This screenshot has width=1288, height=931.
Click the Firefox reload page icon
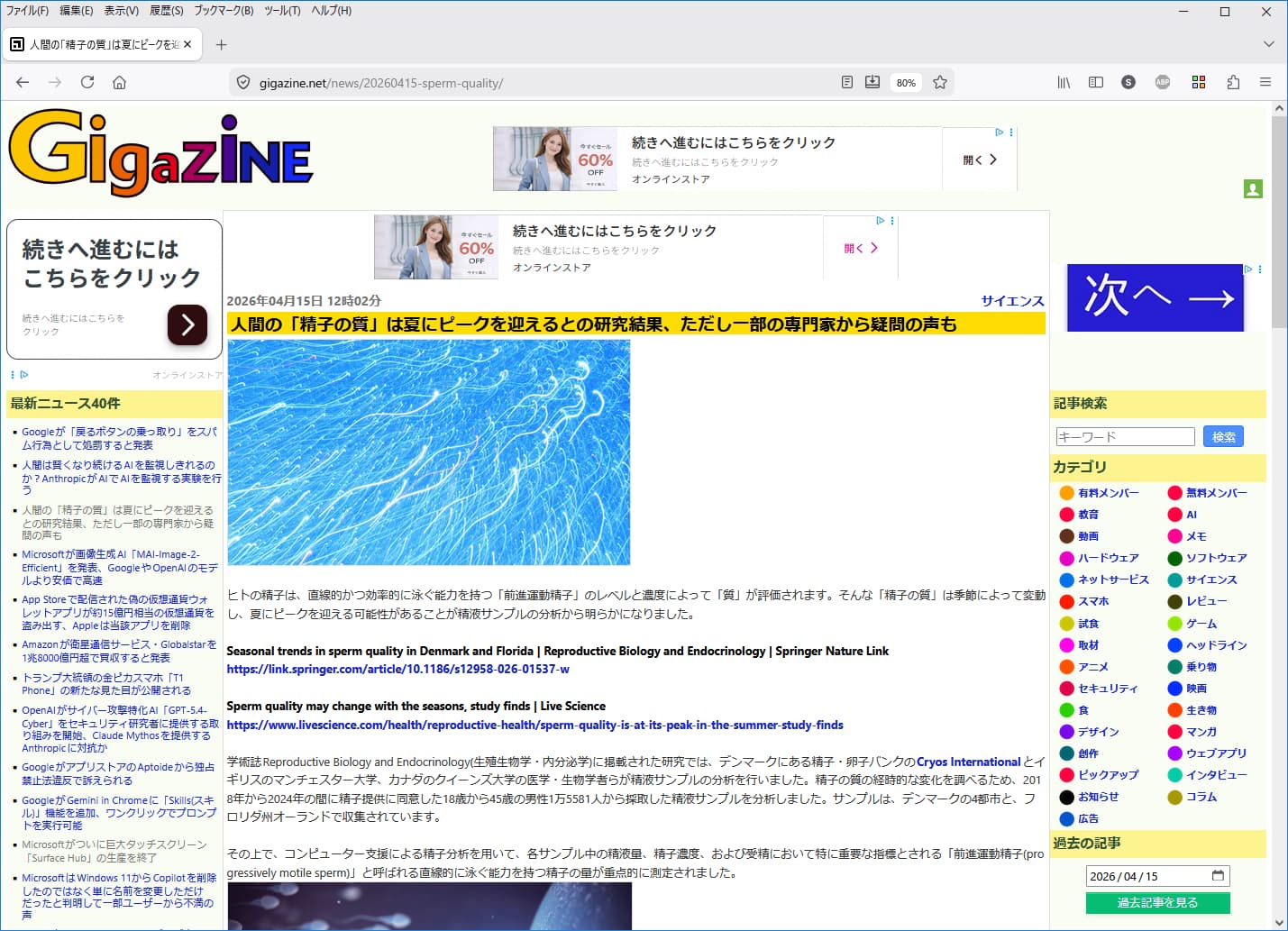[x=87, y=82]
